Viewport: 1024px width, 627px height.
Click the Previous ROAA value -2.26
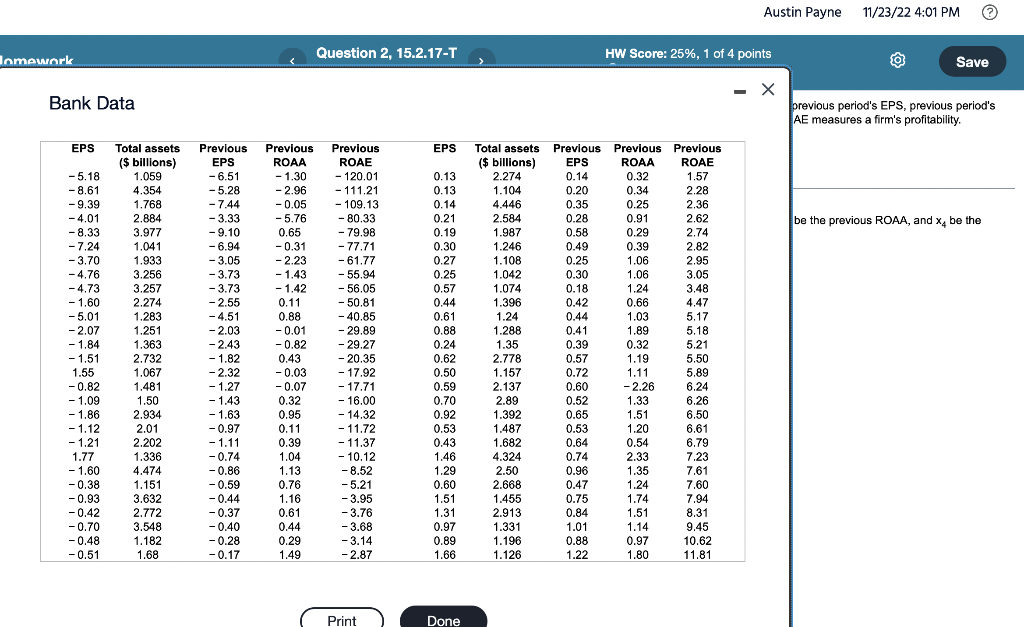(x=637, y=387)
